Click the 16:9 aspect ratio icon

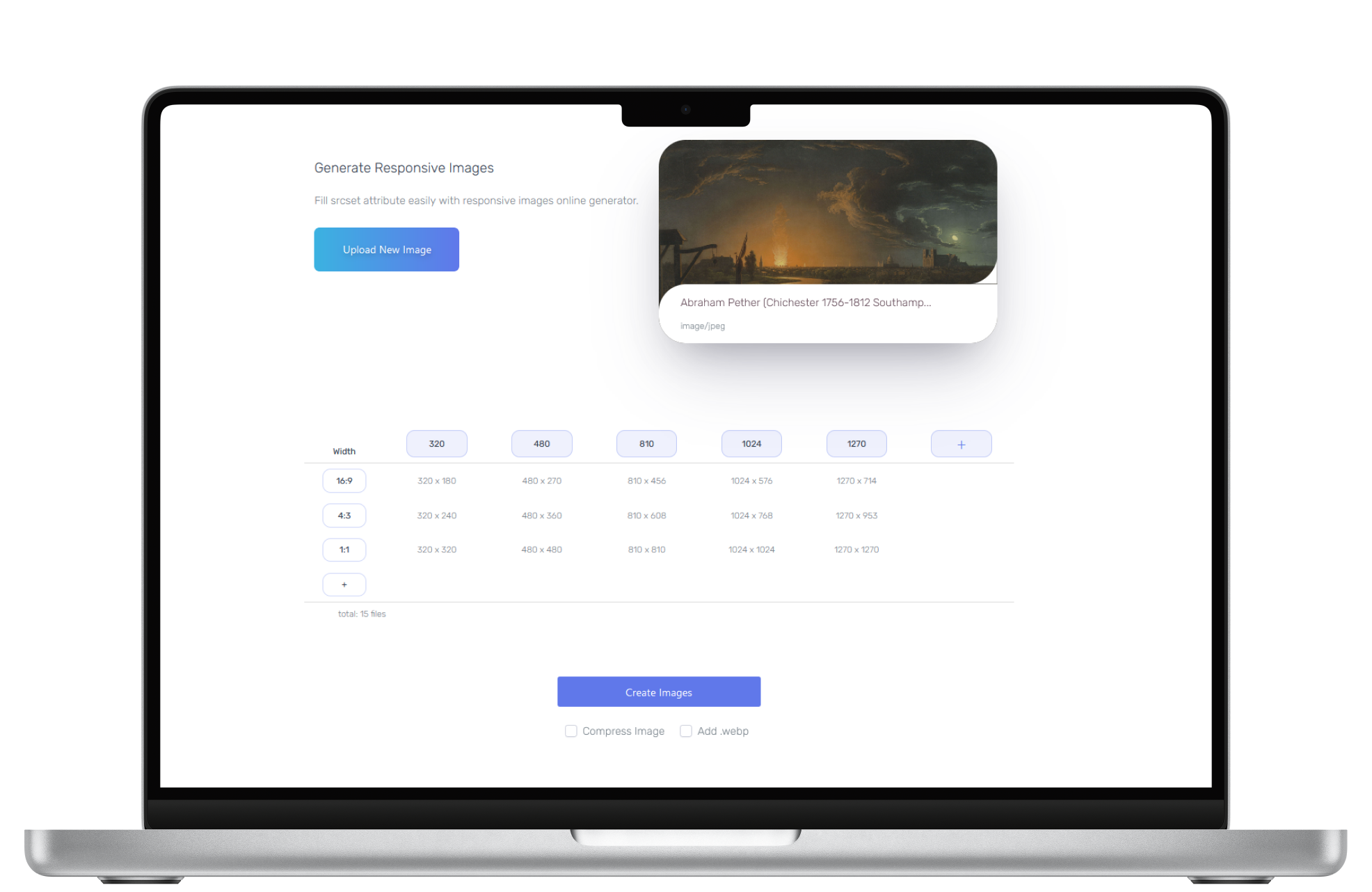click(343, 480)
